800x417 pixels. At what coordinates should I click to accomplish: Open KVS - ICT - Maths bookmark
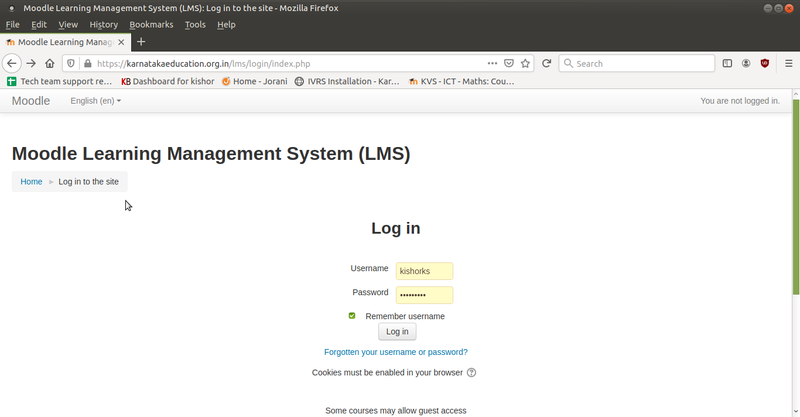tap(462, 81)
